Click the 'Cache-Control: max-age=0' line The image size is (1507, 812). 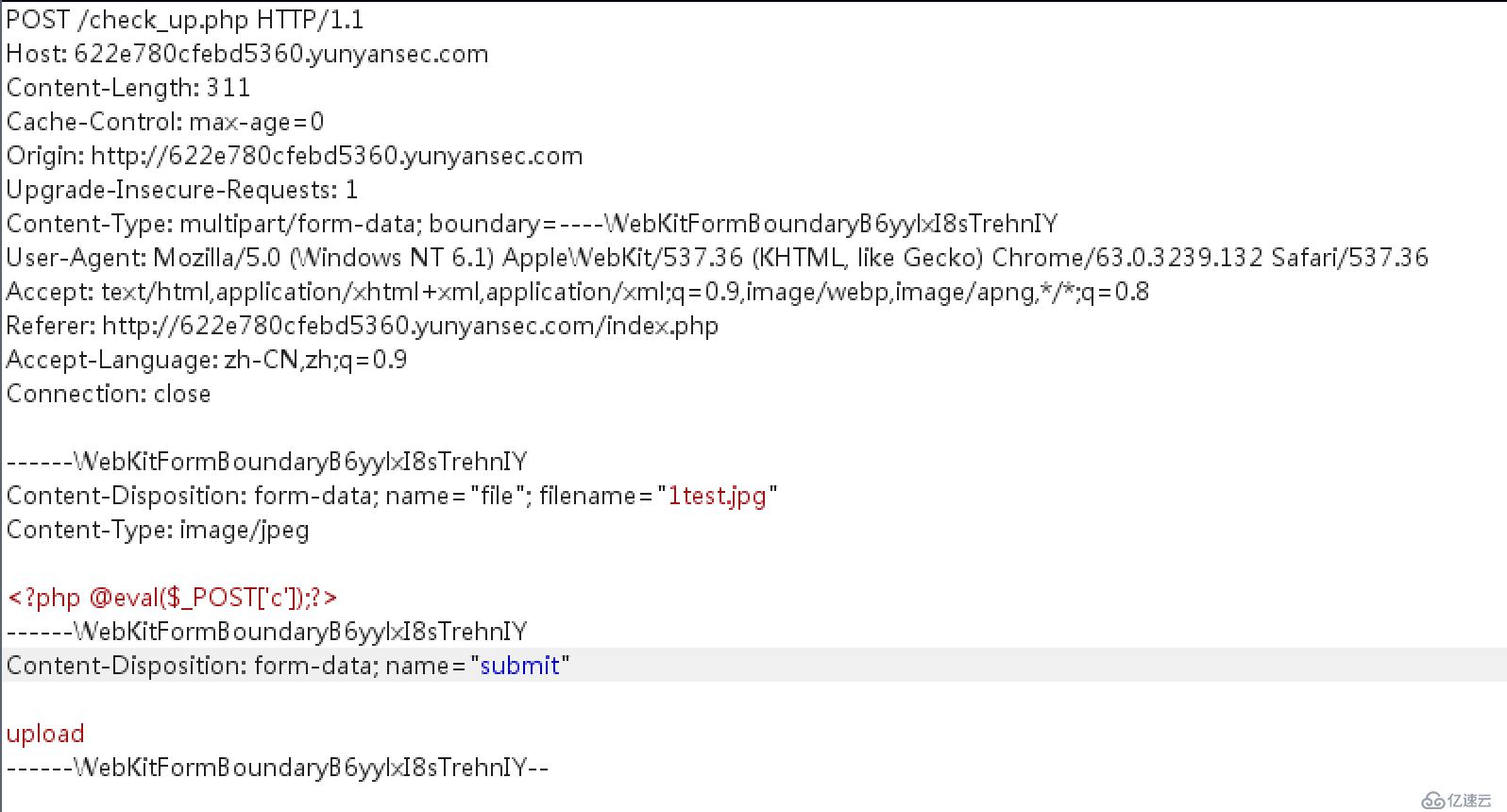(165, 122)
